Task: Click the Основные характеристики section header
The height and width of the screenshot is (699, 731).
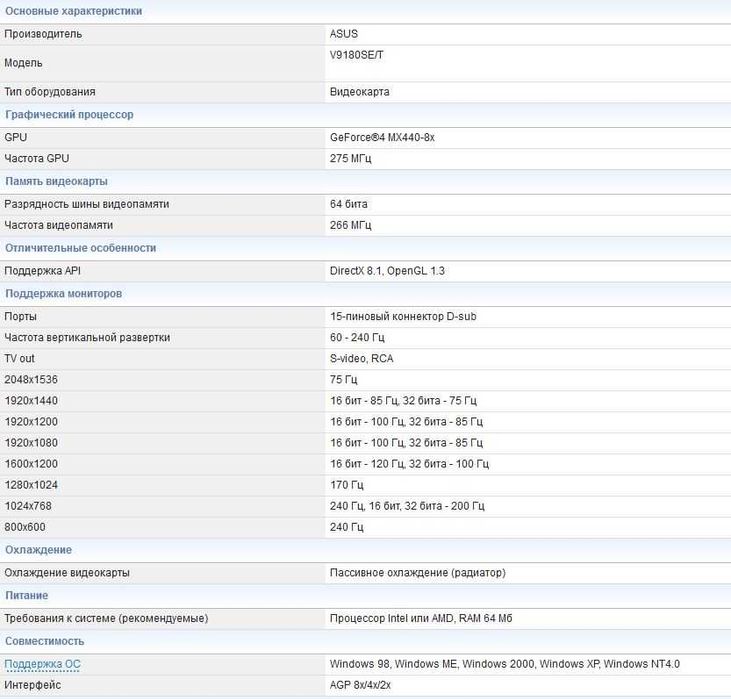Action: pos(73,11)
